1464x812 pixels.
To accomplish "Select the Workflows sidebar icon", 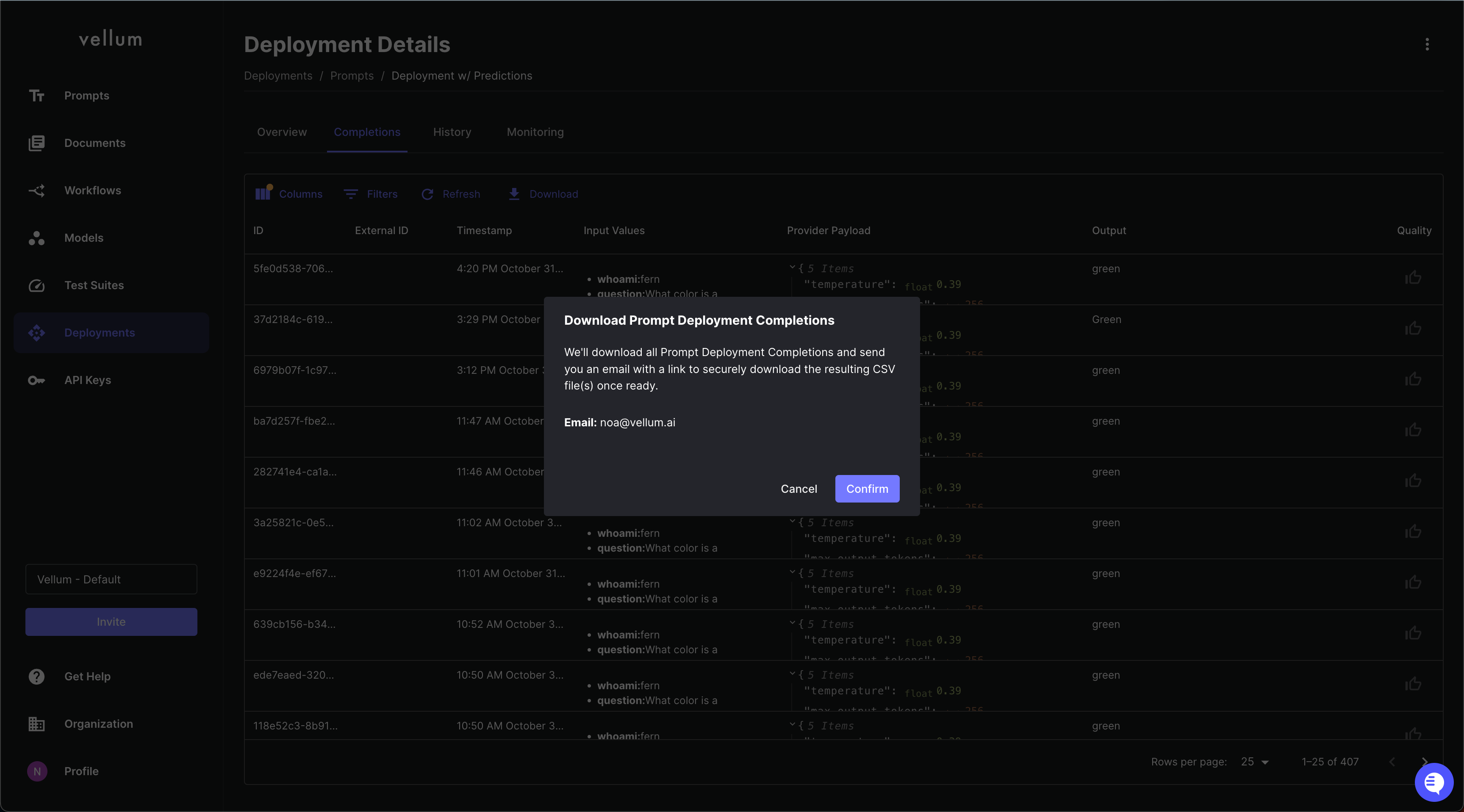I will tap(37, 191).
